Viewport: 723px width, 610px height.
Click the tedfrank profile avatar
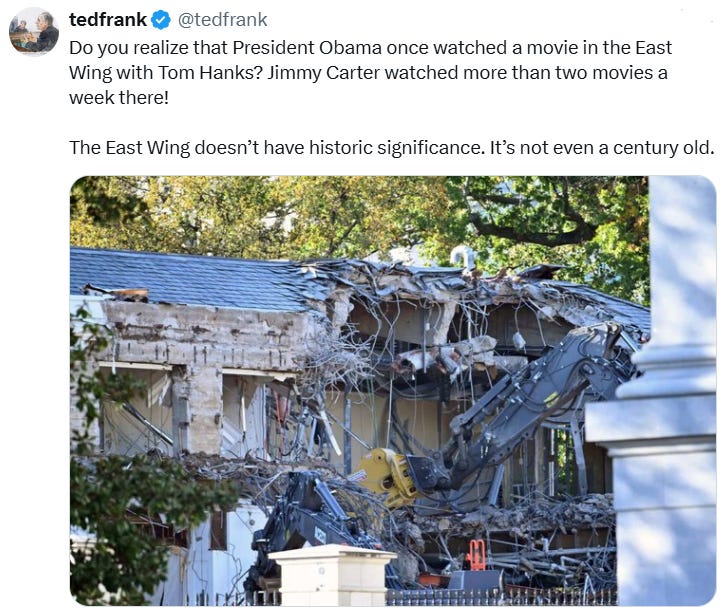34,31
